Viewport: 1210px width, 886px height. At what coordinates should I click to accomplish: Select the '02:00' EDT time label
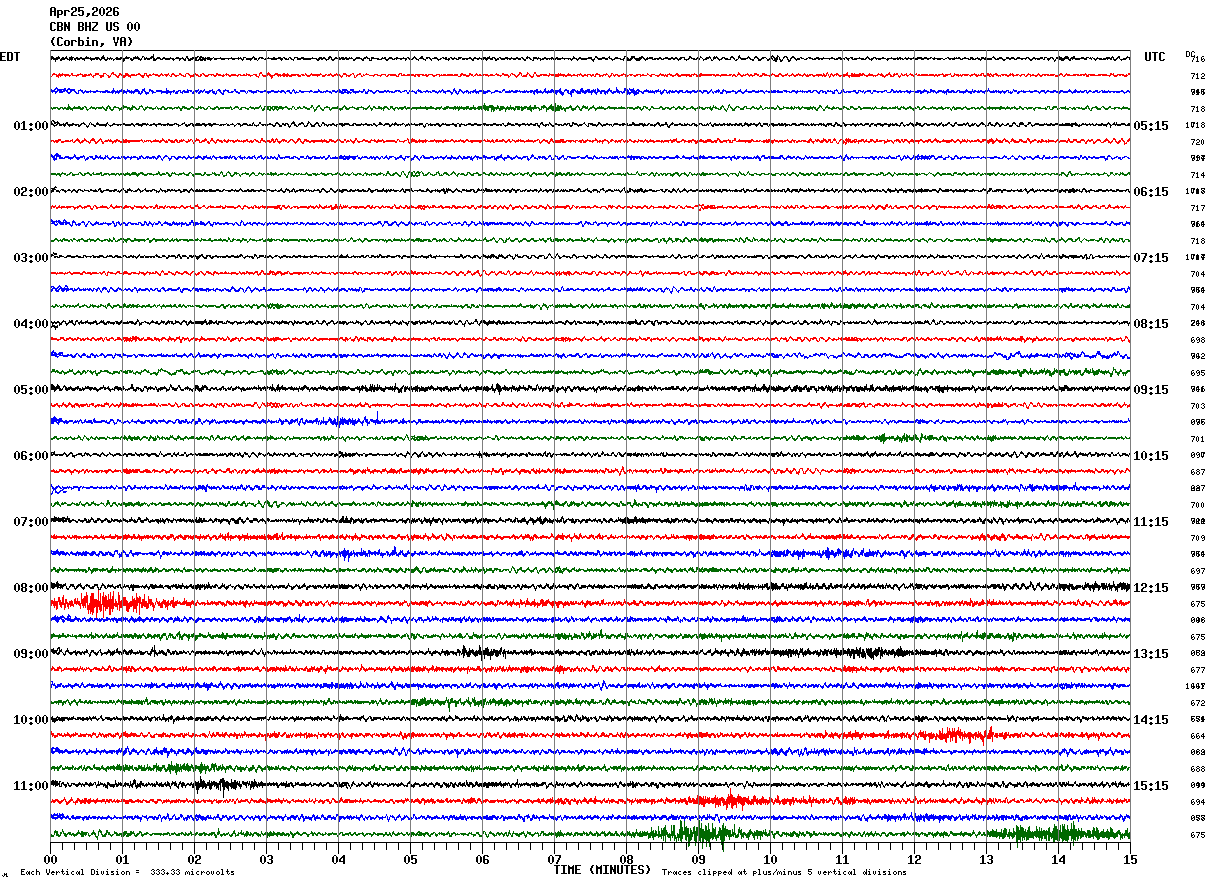pyautogui.click(x=31, y=192)
